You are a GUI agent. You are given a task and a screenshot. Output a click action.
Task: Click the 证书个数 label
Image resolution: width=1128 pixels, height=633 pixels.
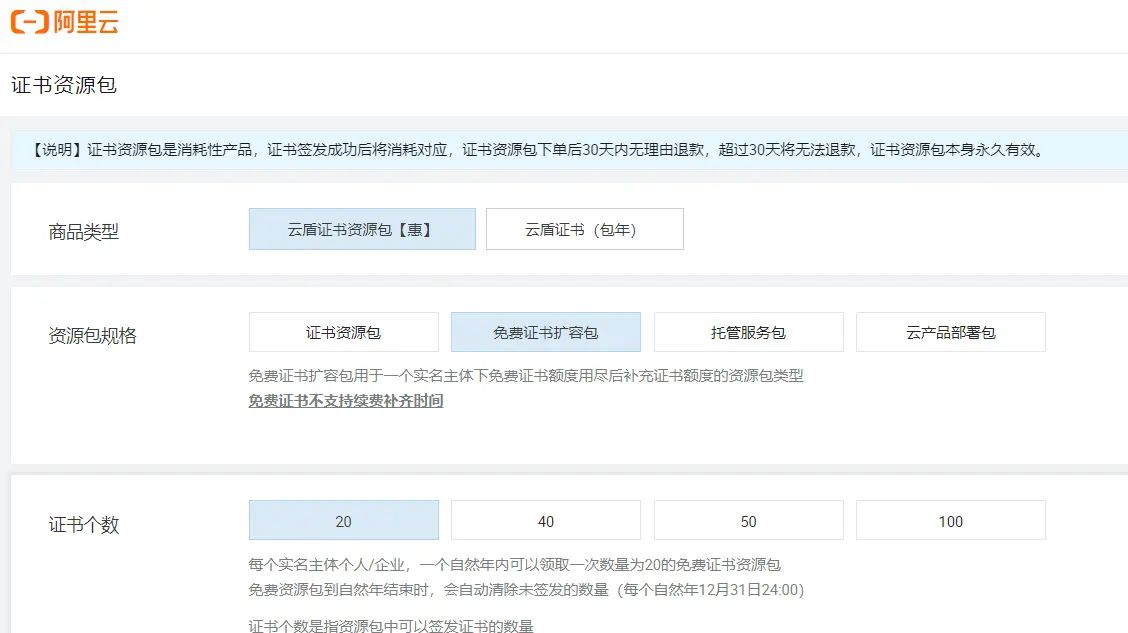[x=83, y=524]
